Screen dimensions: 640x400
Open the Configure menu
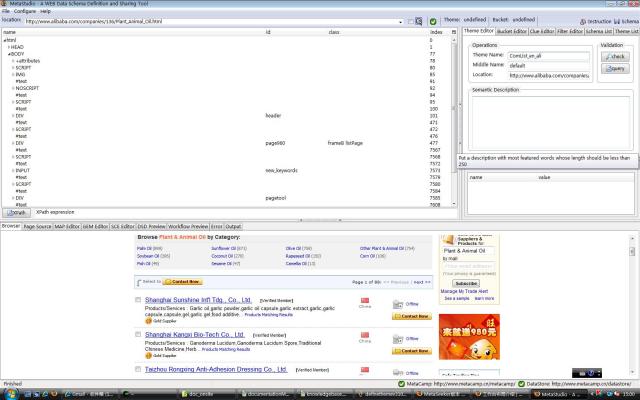[24, 11]
